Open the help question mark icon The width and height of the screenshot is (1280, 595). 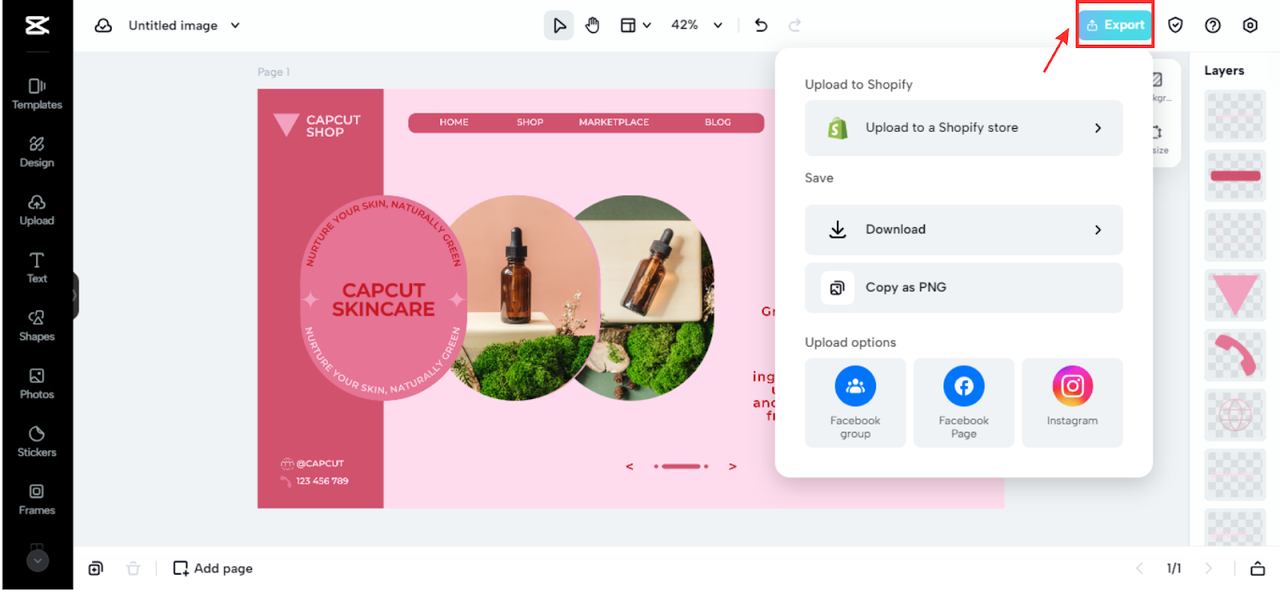click(1213, 25)
